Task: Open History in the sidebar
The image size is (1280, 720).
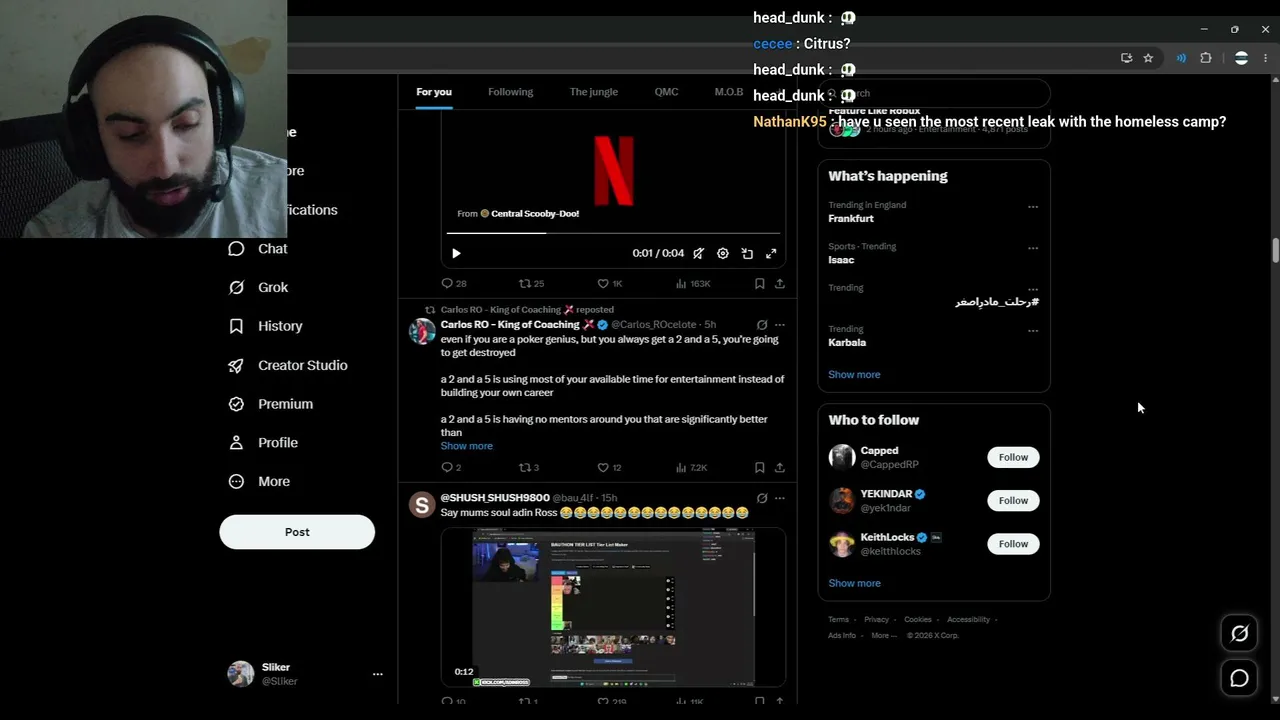Action: pyautogui.click(x=265, y=326)
